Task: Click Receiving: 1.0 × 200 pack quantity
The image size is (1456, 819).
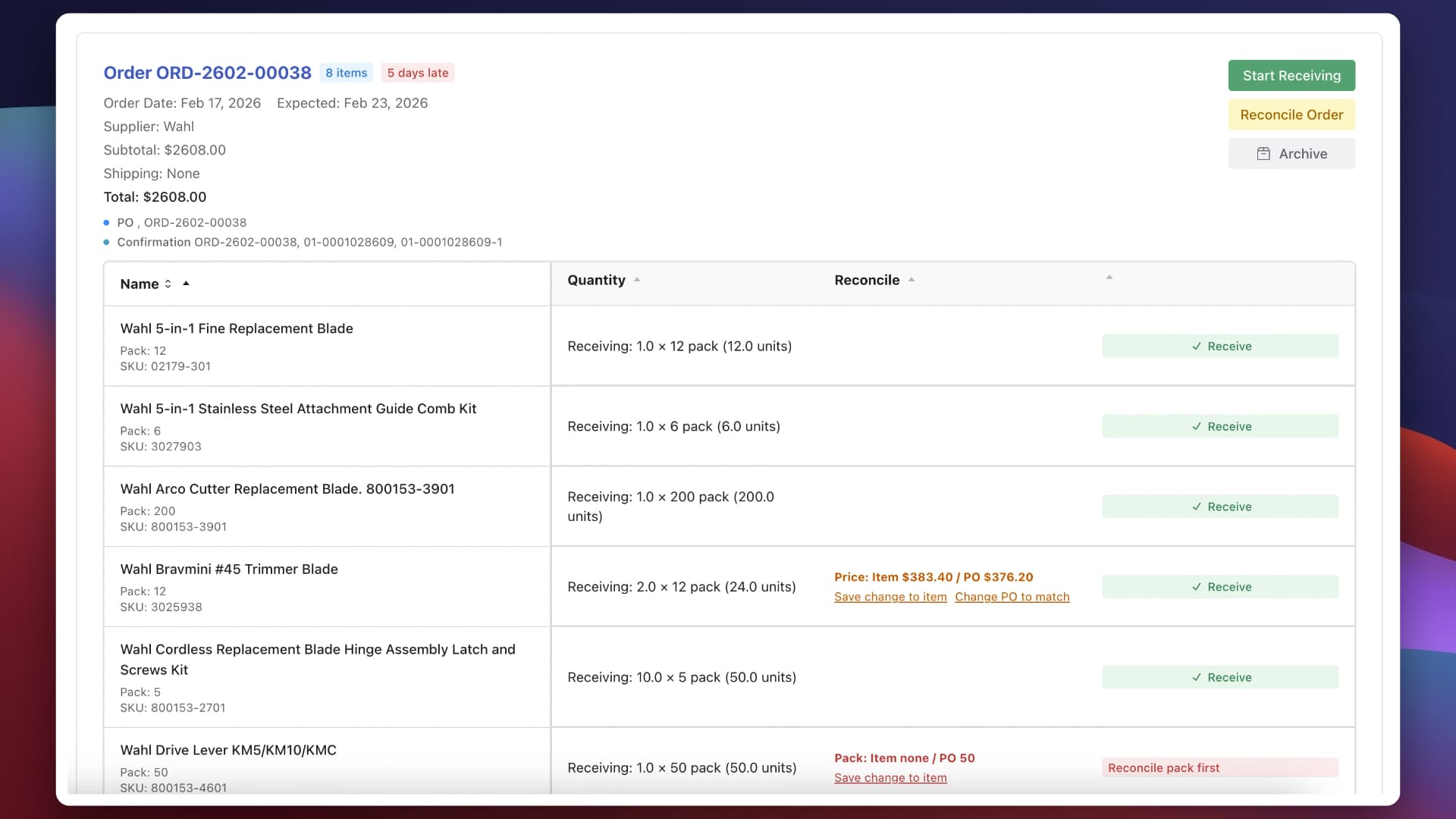Action: click(x=670, y=507)
